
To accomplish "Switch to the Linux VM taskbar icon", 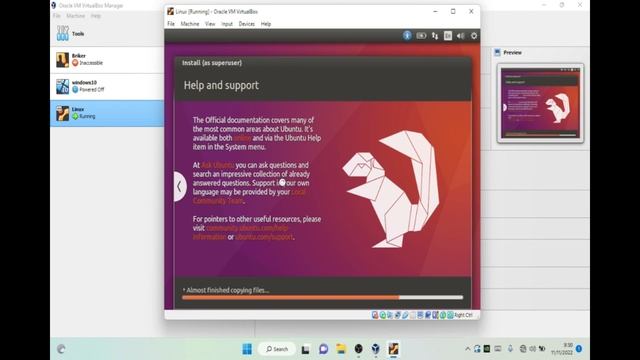I will (393, 349).
